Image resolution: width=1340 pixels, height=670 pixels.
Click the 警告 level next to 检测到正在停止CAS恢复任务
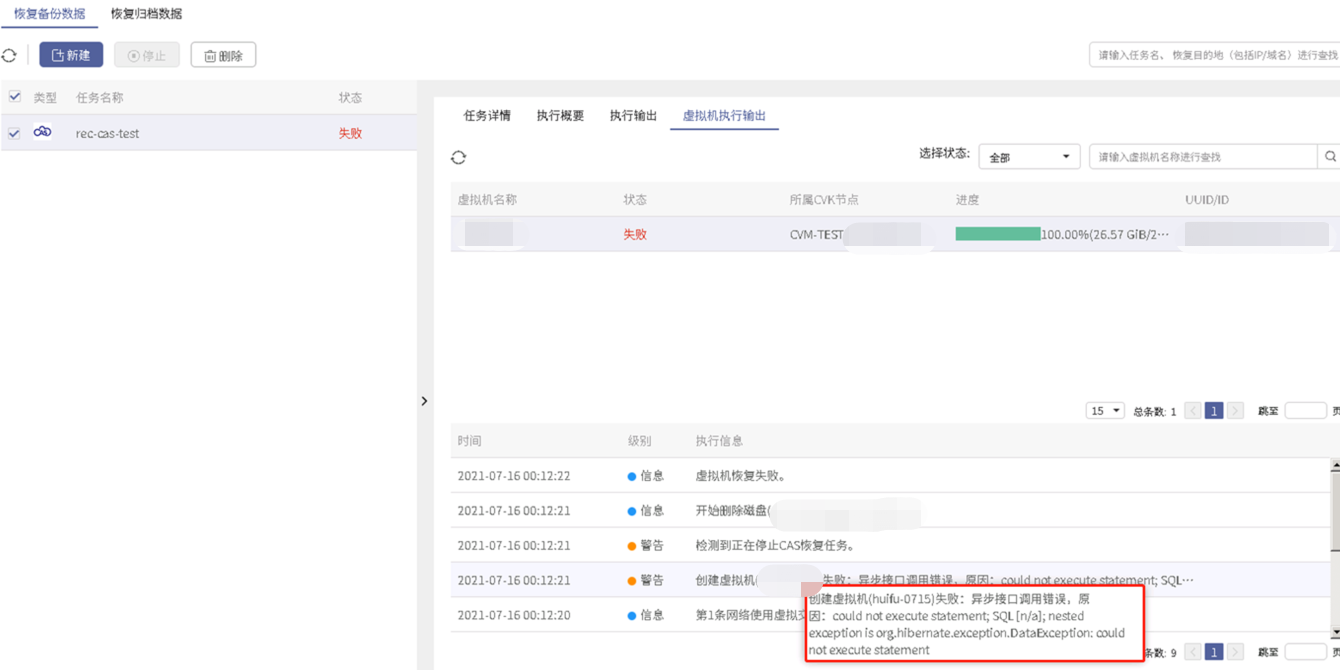[x=645, y=546]
